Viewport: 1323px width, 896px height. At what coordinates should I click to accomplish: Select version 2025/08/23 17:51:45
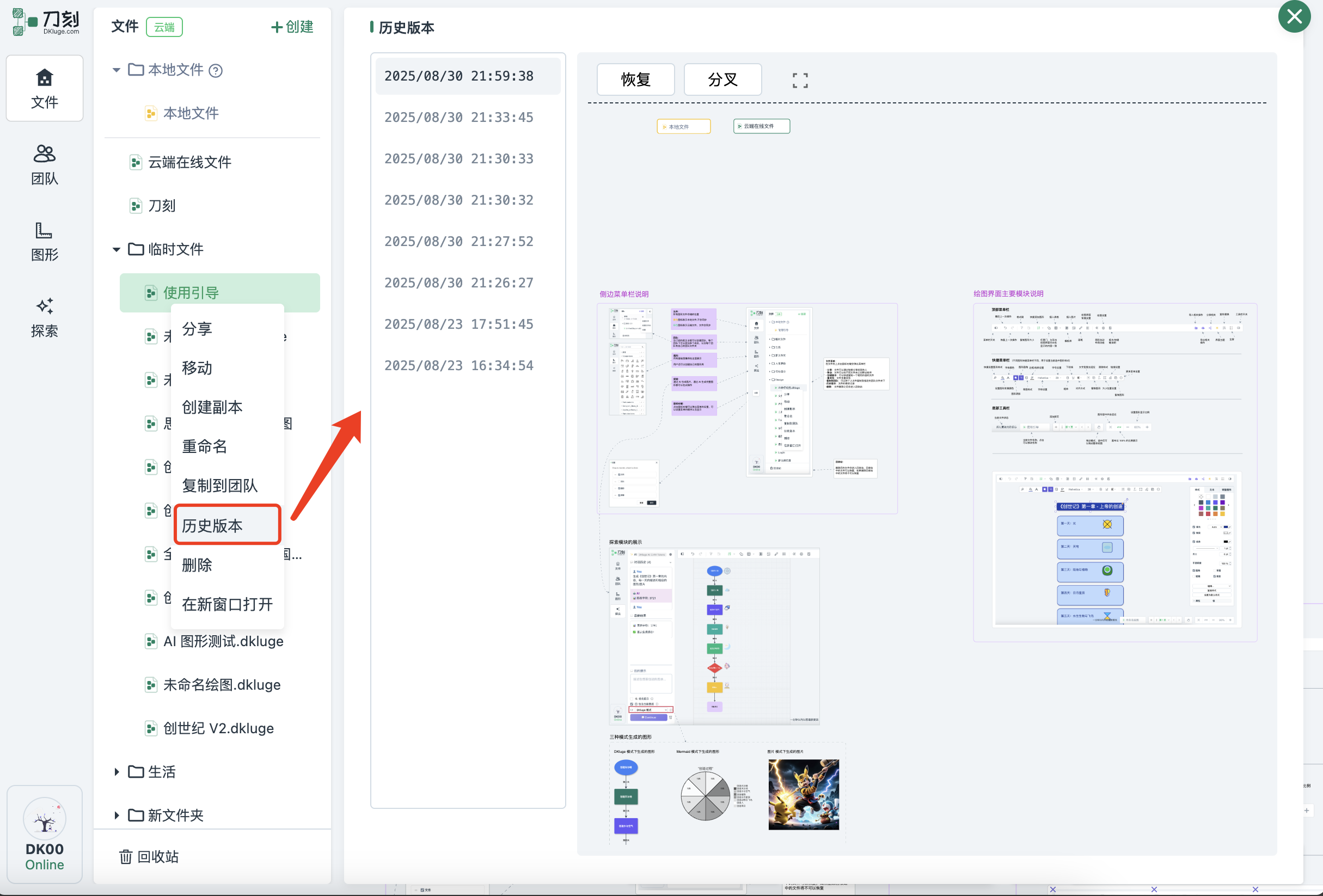tap(459, 324)
